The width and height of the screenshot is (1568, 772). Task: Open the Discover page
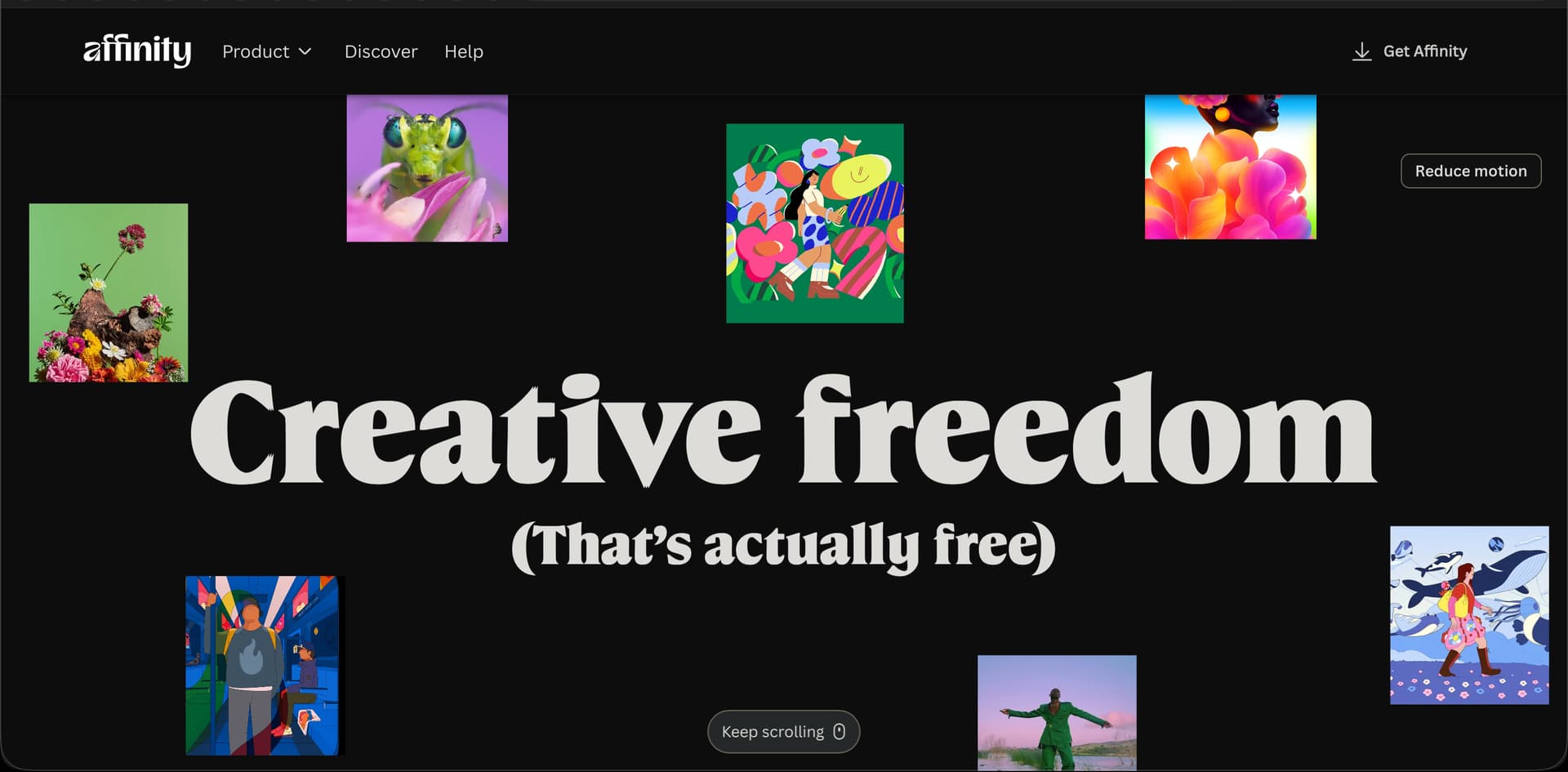[381, 51]
